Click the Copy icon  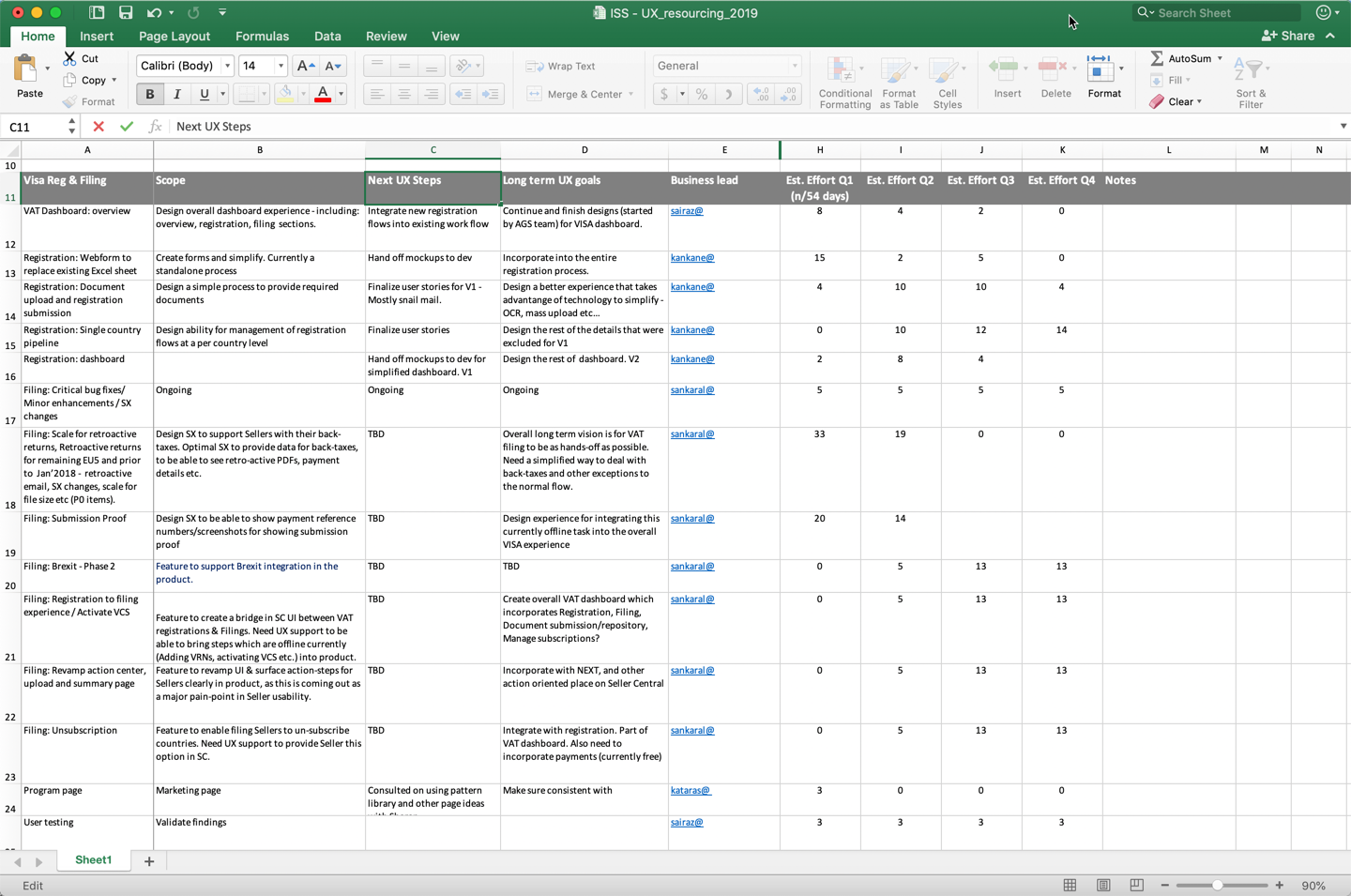[70, 80]
